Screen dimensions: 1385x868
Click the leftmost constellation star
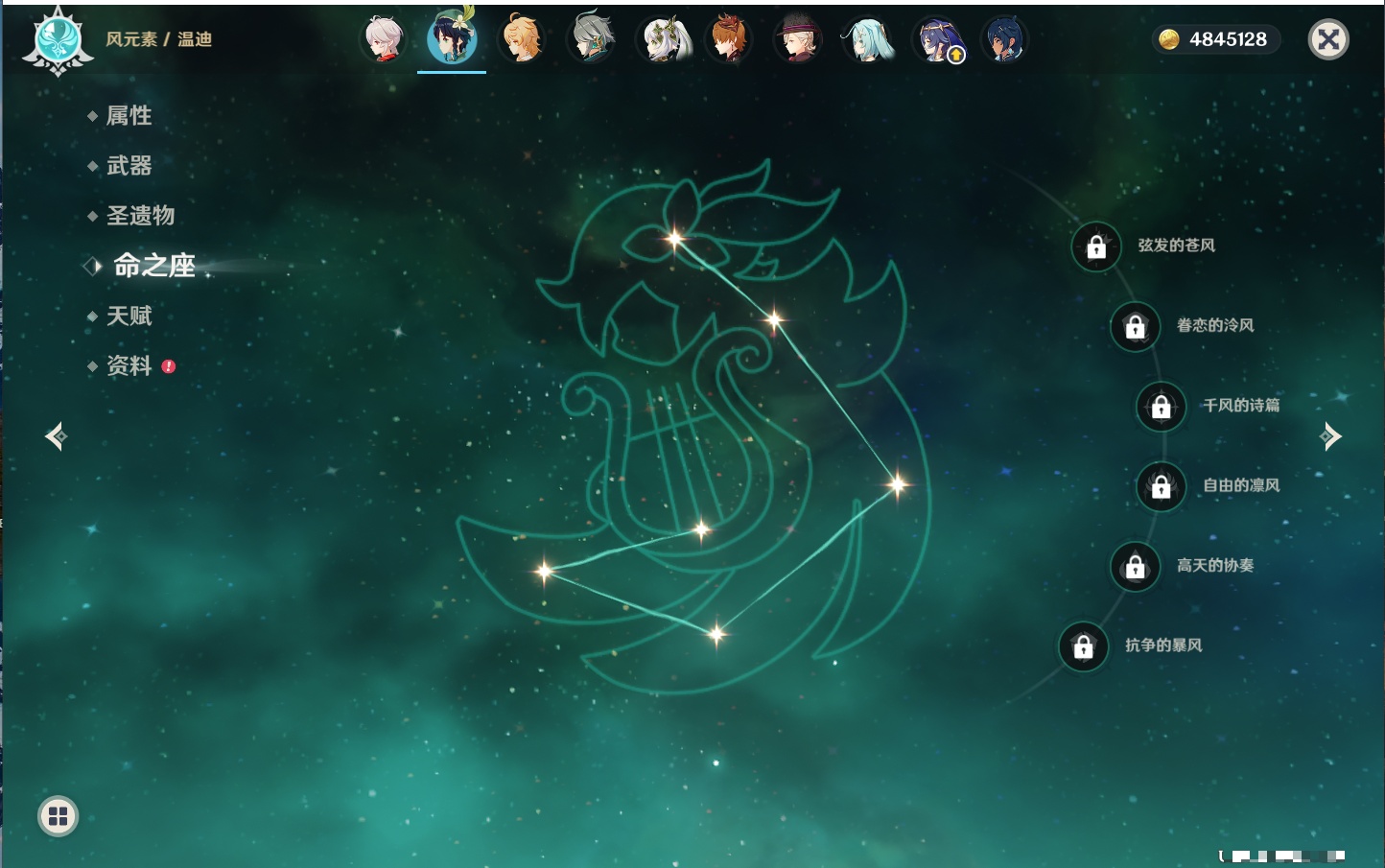544,571
